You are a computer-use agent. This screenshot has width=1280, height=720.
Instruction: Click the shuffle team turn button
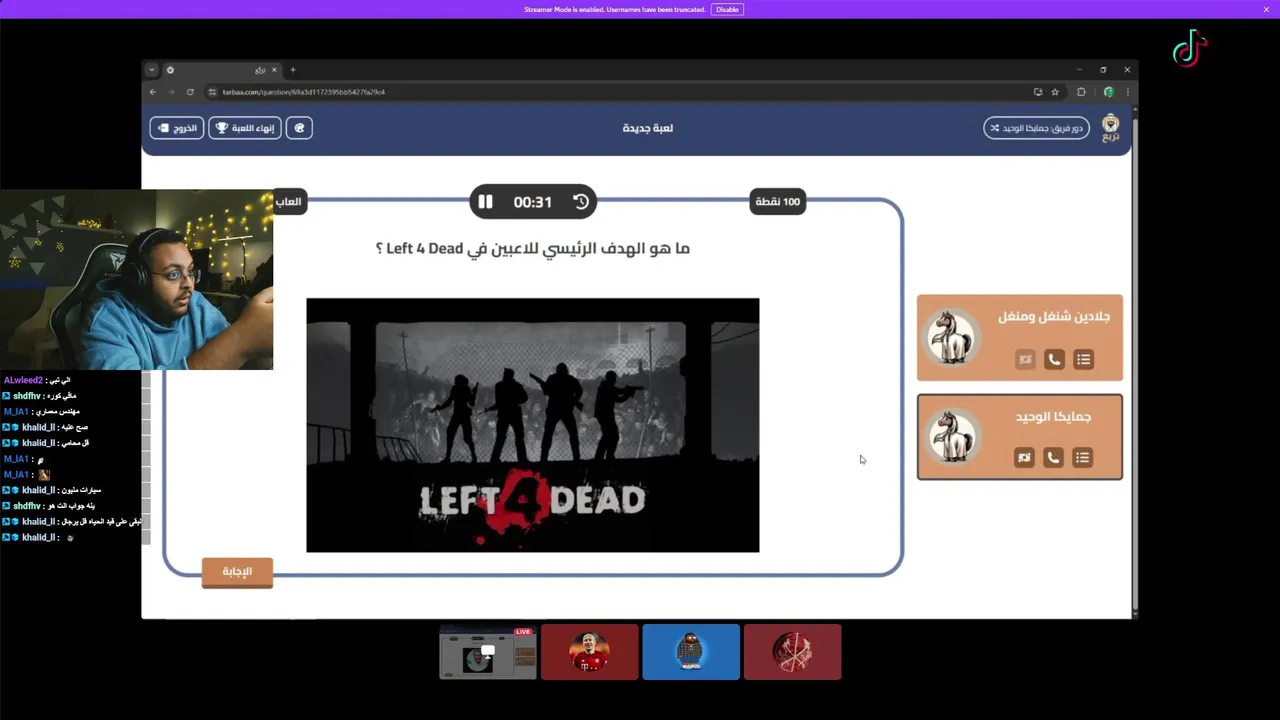coord(1036,128)
